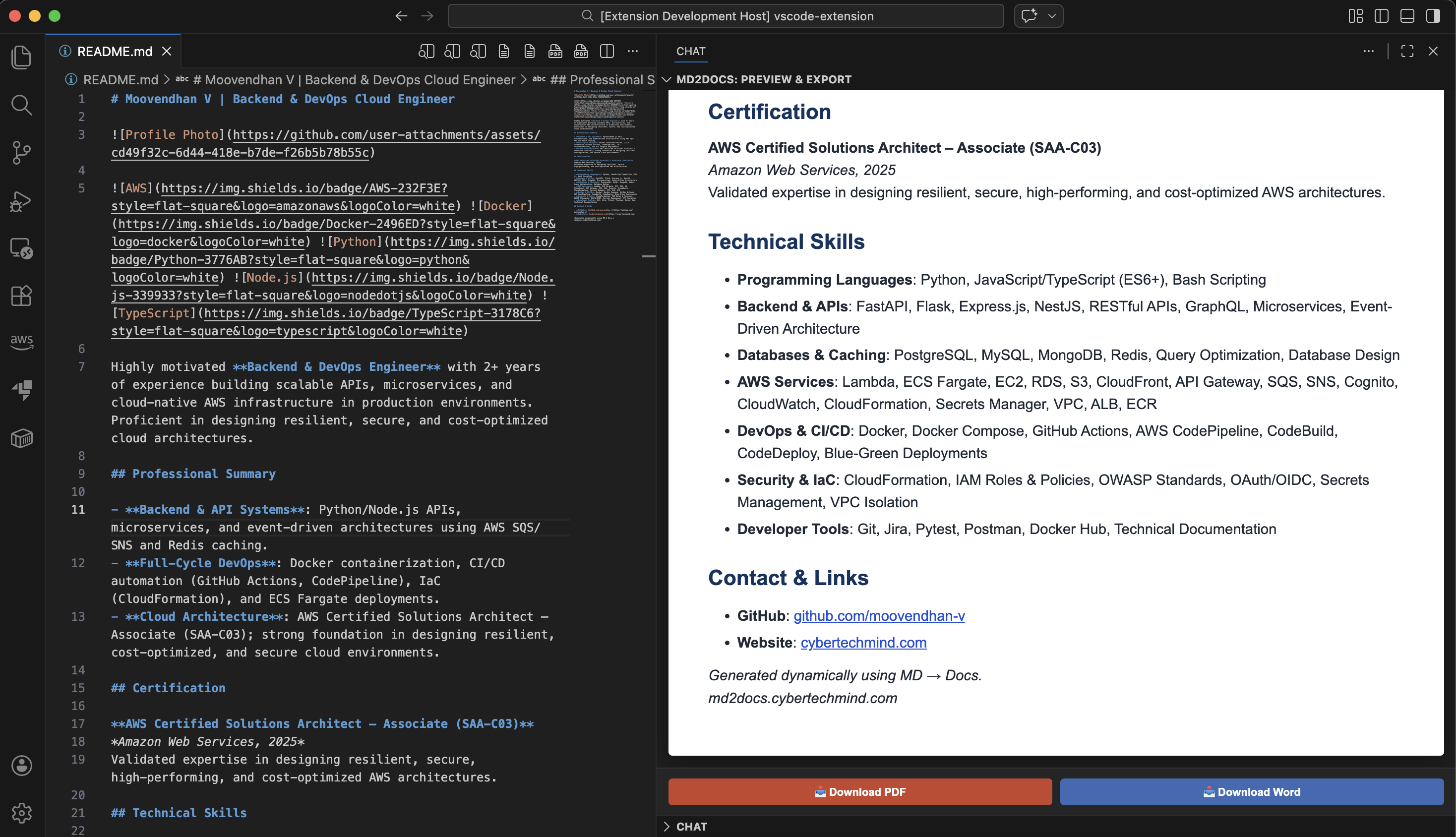The width and height of the screenshot is (1456, 837).
Task: Click the Download Word button
Action: (x=1251, y=791)
